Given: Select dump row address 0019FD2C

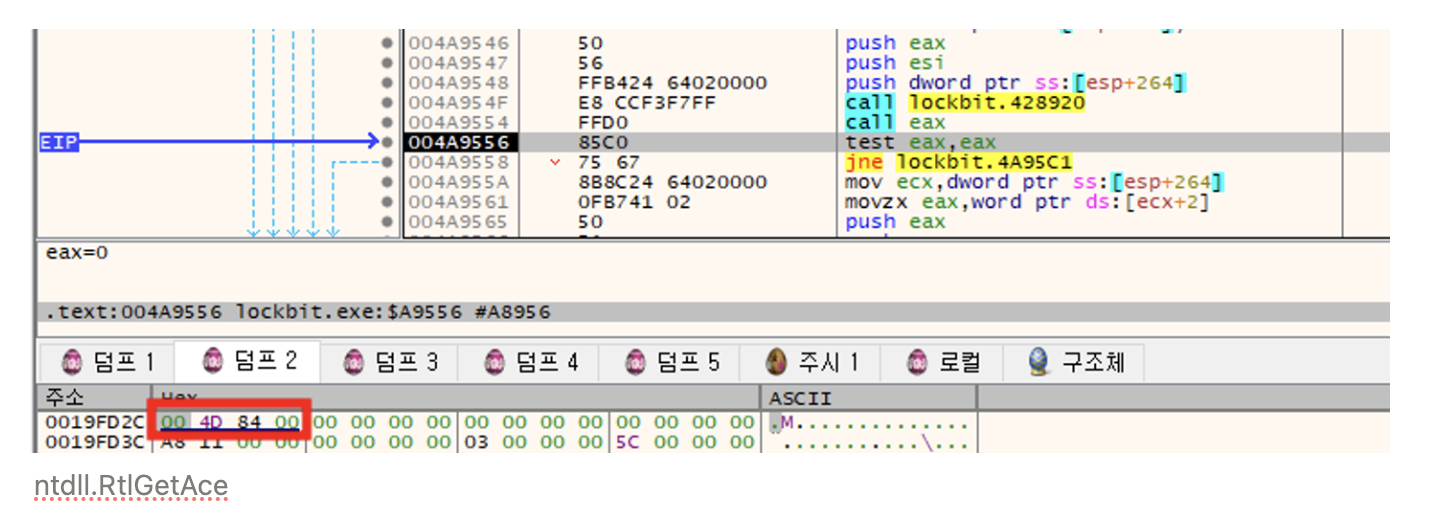Looking at the screenshot, I should point(96,423).
